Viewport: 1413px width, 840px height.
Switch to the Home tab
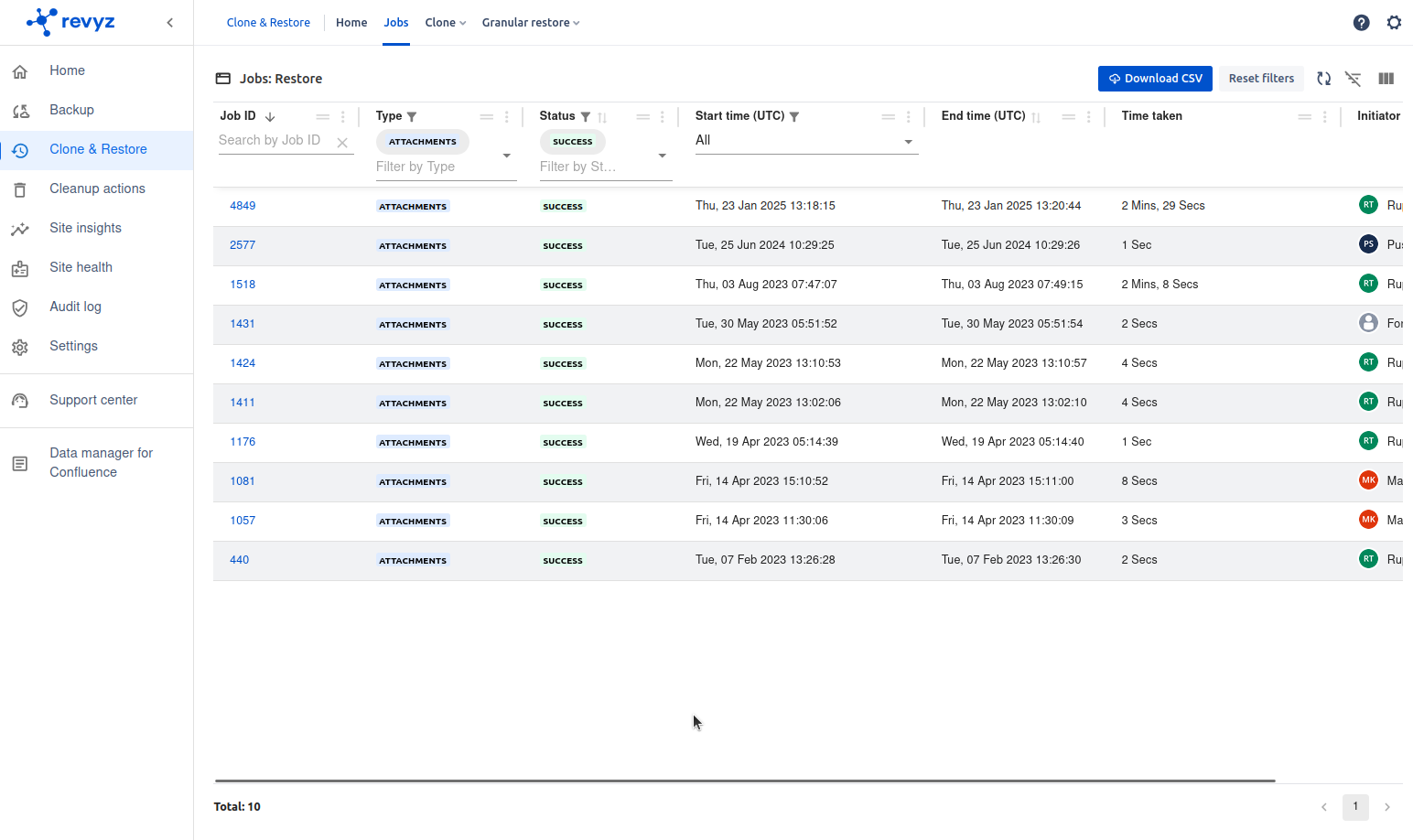(x=351, y=23)
